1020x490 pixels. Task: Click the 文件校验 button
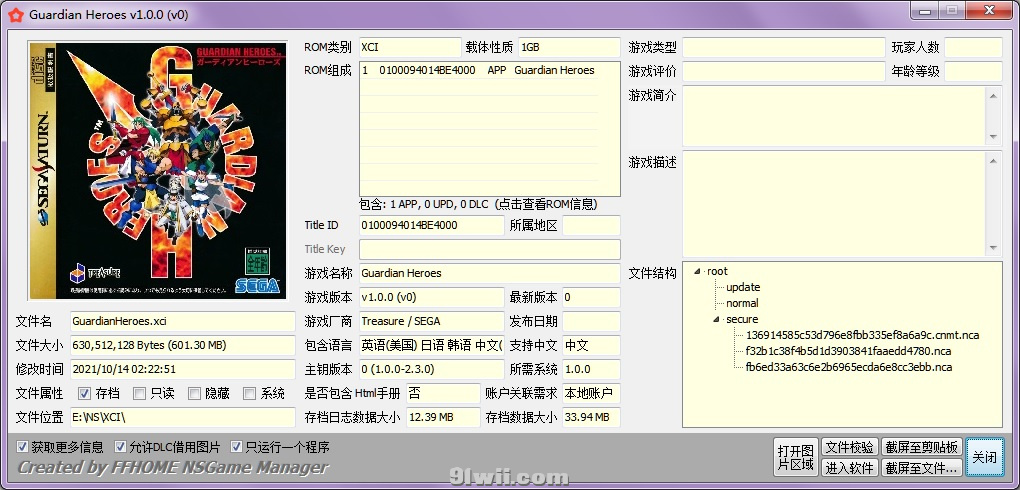point(849,447)
